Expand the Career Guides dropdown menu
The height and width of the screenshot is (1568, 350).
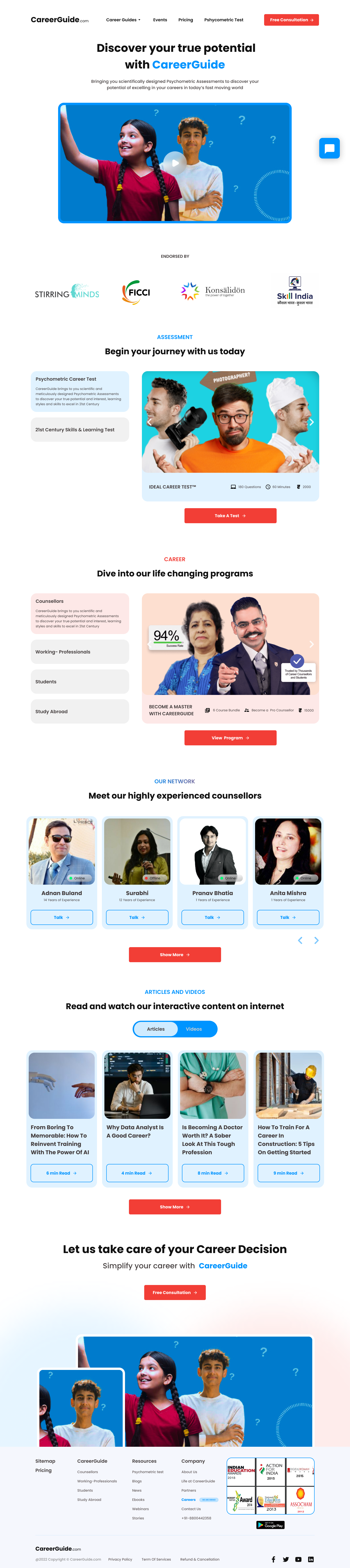123,20
